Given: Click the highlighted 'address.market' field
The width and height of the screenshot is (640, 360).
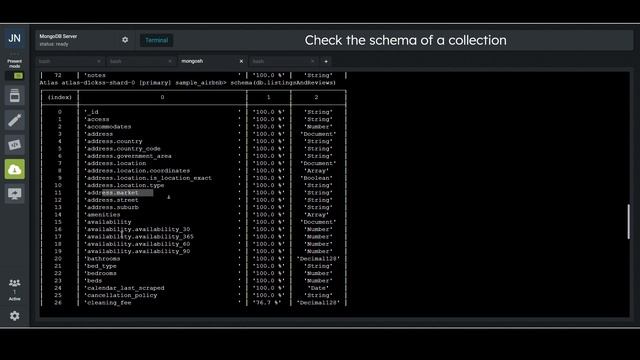Looking at the screenshot, I should pyautogui.click(x=111, y=193).
